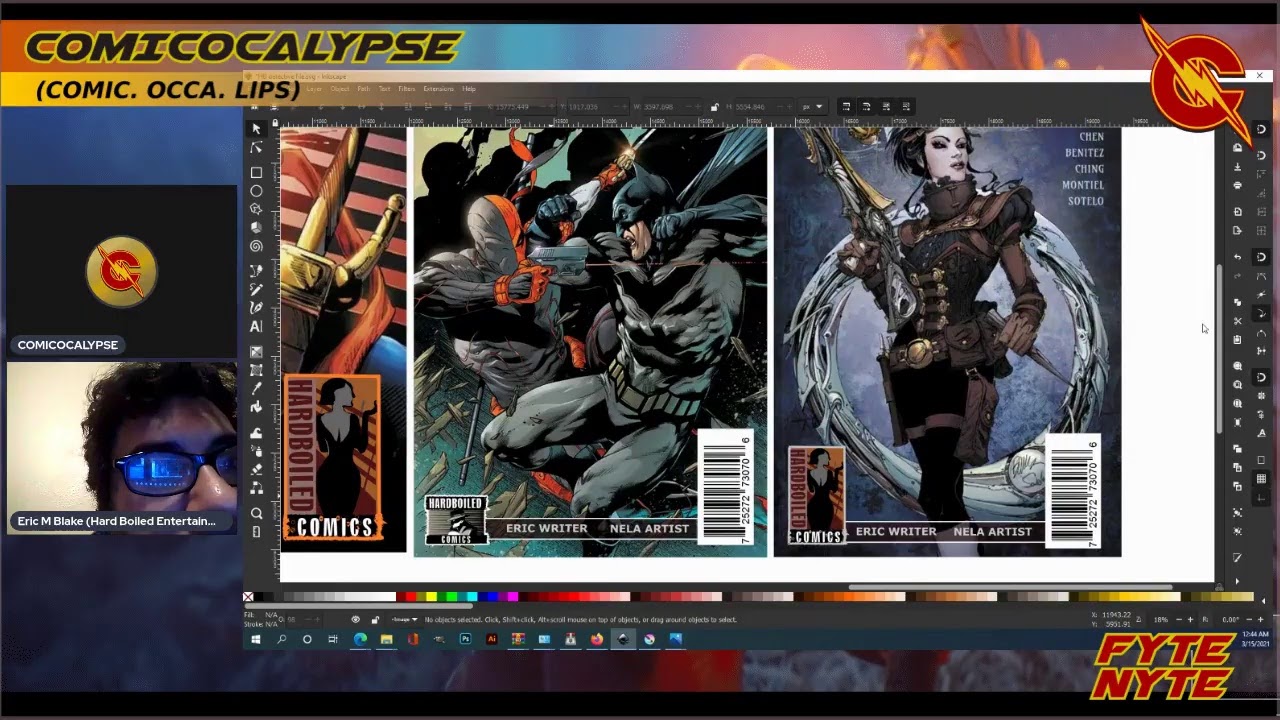
Task: Activate the Spiral tool
Action: click(256, 246)
